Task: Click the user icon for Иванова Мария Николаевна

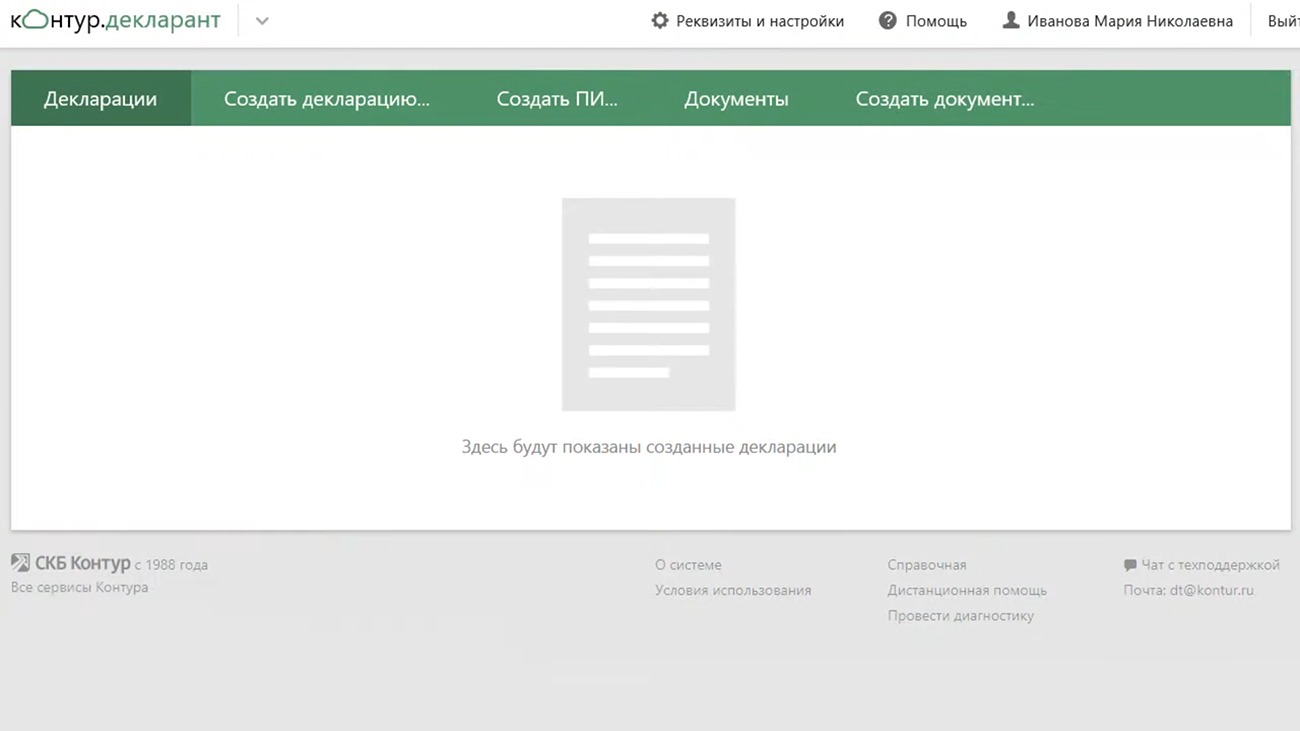Action: (1011, 21)
